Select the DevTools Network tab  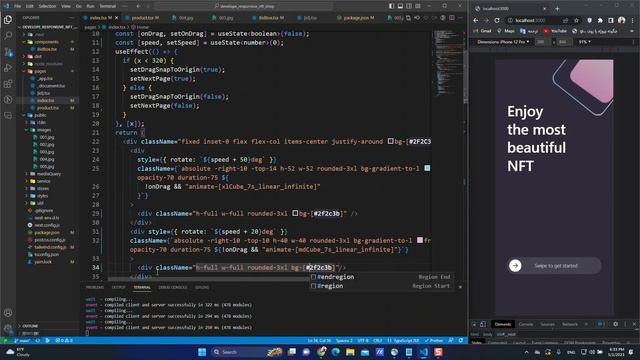click(570, 324)
